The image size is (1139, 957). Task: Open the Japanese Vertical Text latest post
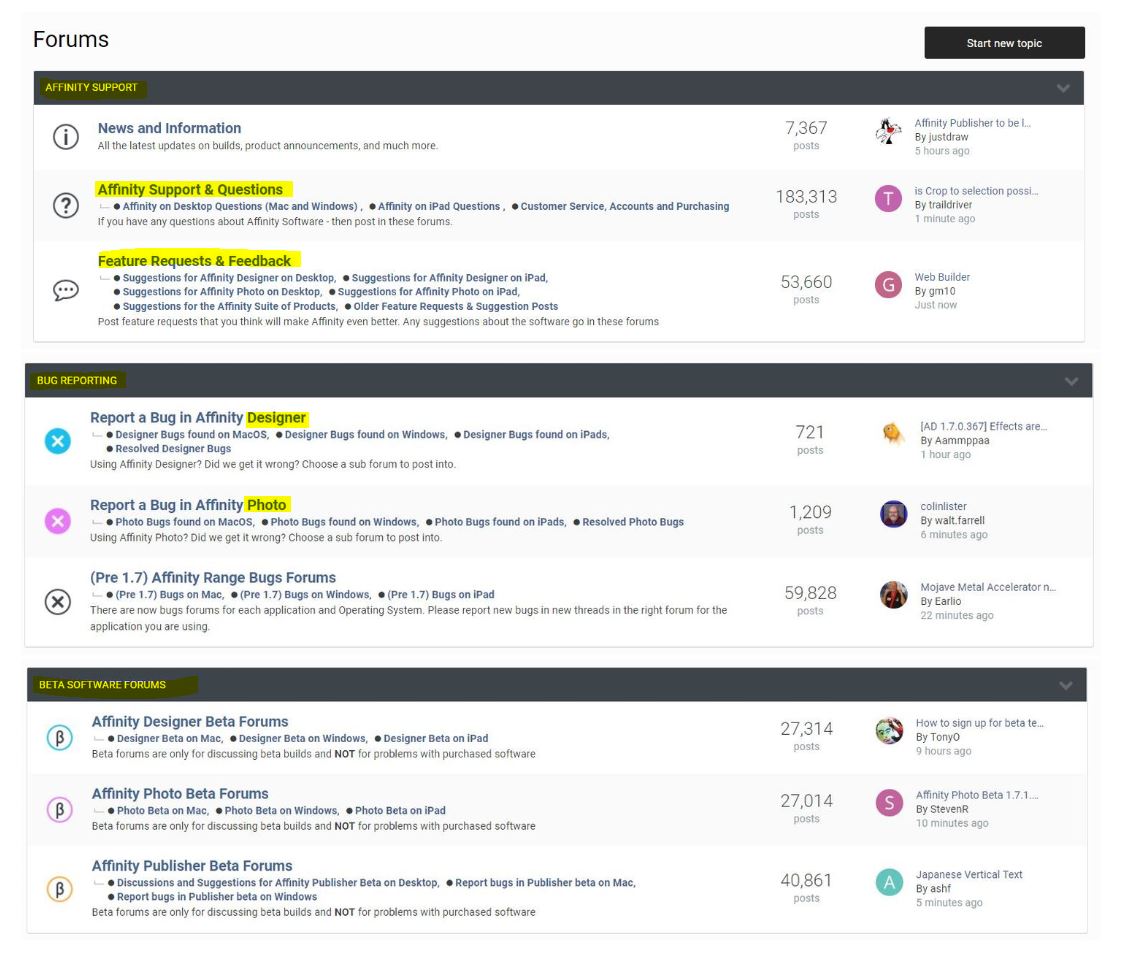point(969,874)
